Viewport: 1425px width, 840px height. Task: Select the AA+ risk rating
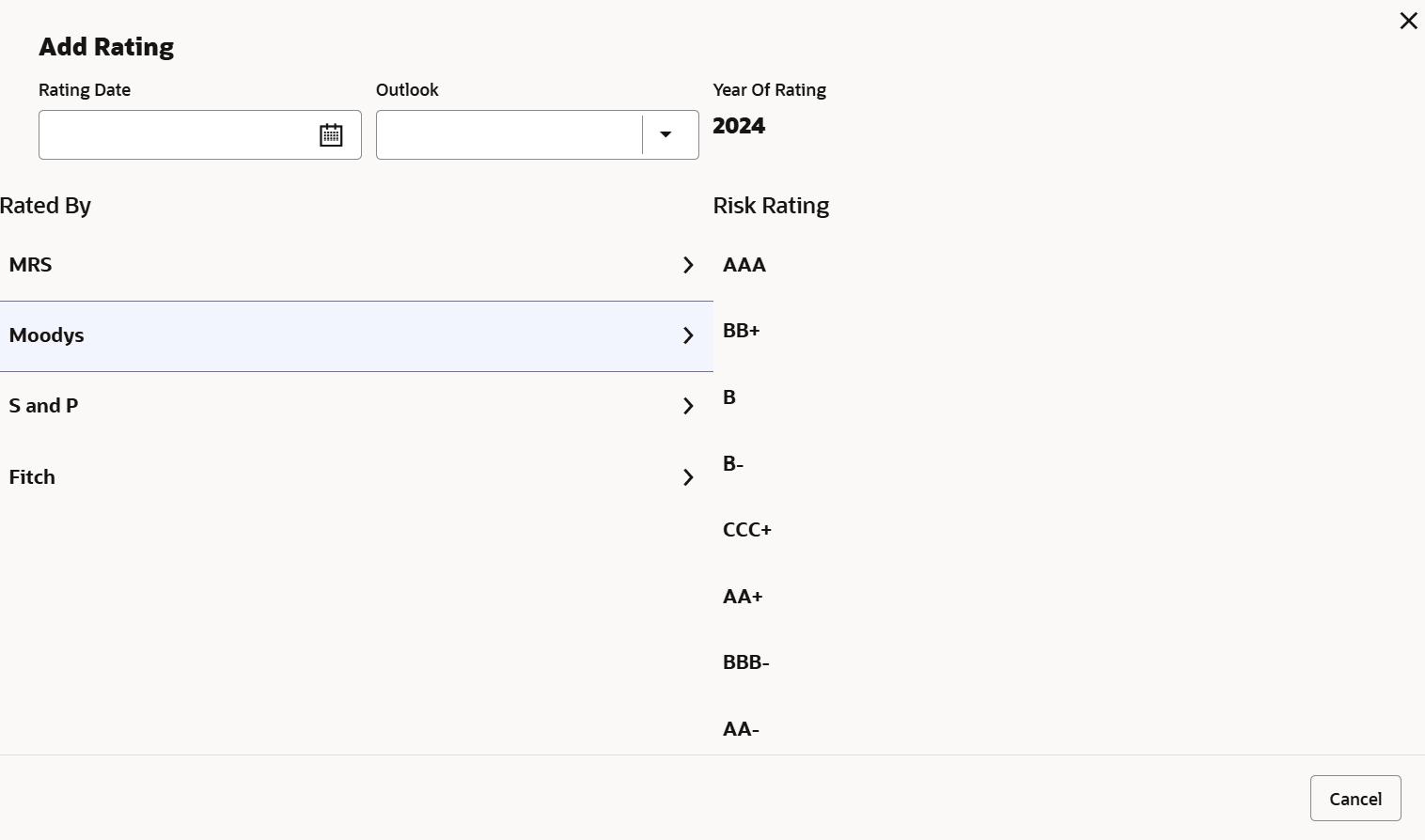(743, 597)
